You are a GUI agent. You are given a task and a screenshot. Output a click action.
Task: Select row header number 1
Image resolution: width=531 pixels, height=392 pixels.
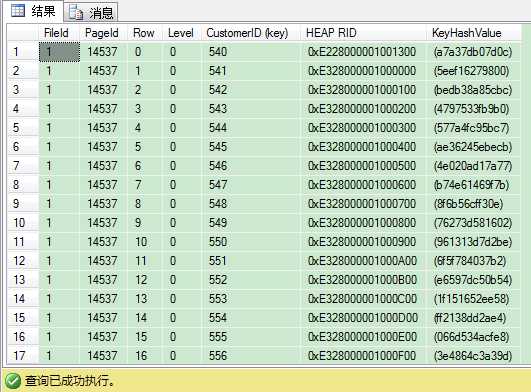coord(23,52)
